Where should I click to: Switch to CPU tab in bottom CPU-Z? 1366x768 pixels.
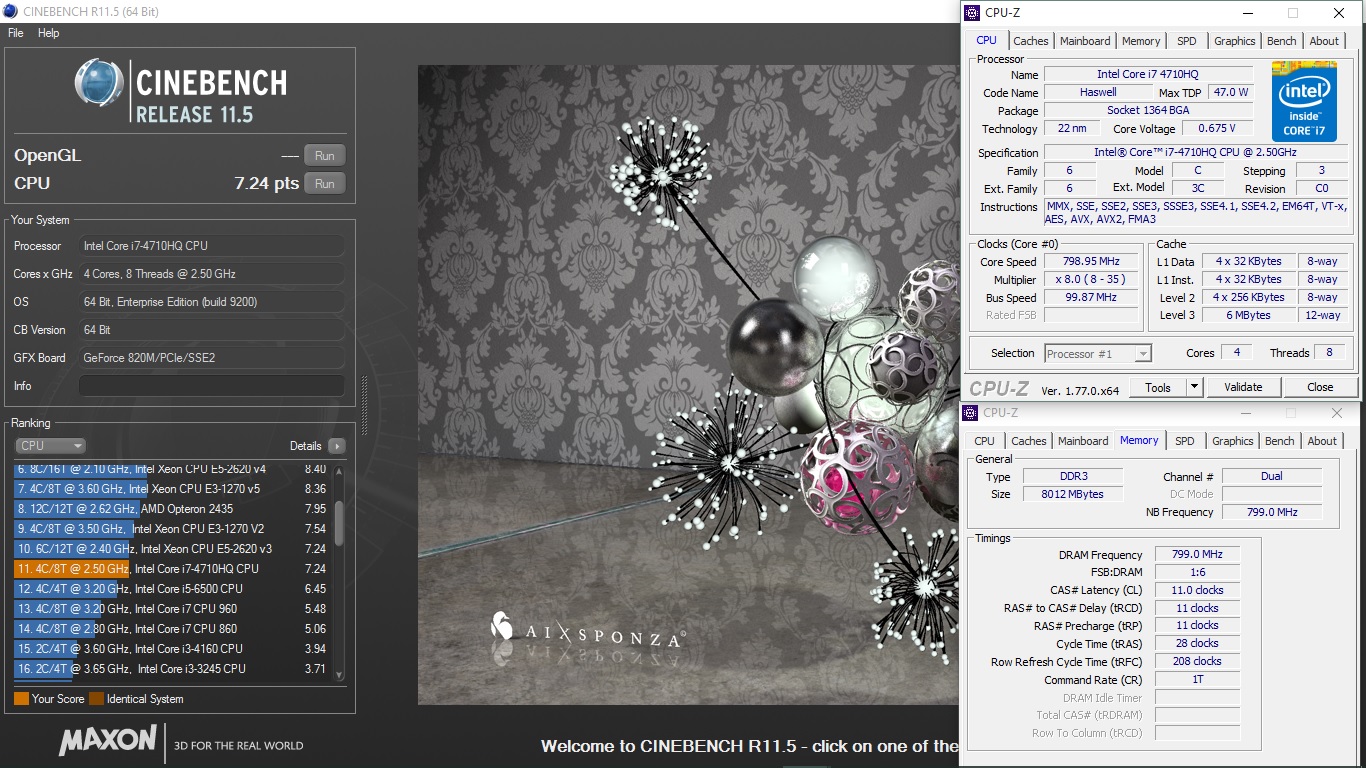985,441
